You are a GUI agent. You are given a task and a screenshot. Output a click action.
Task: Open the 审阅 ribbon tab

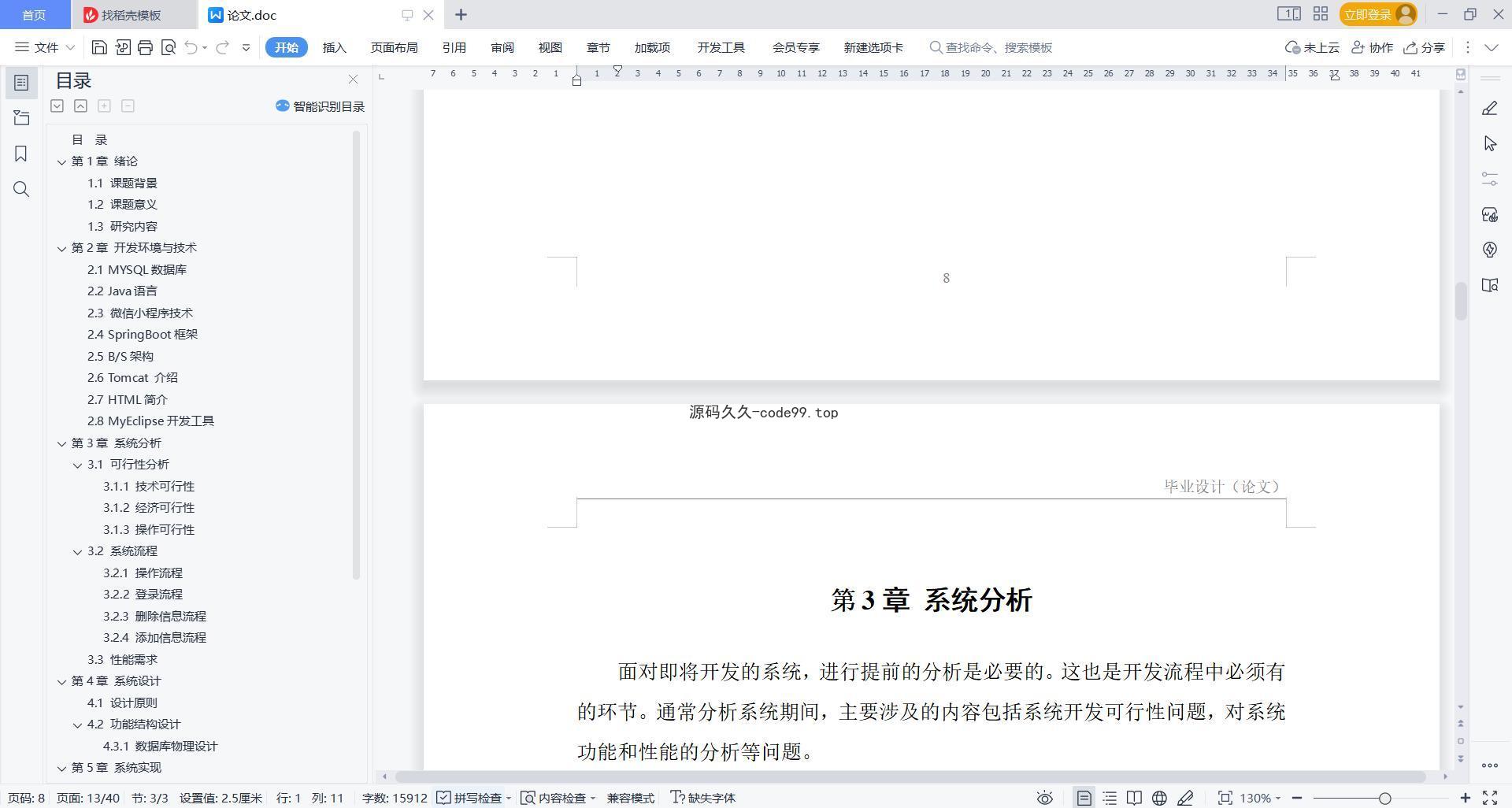[x=502, y=47]
